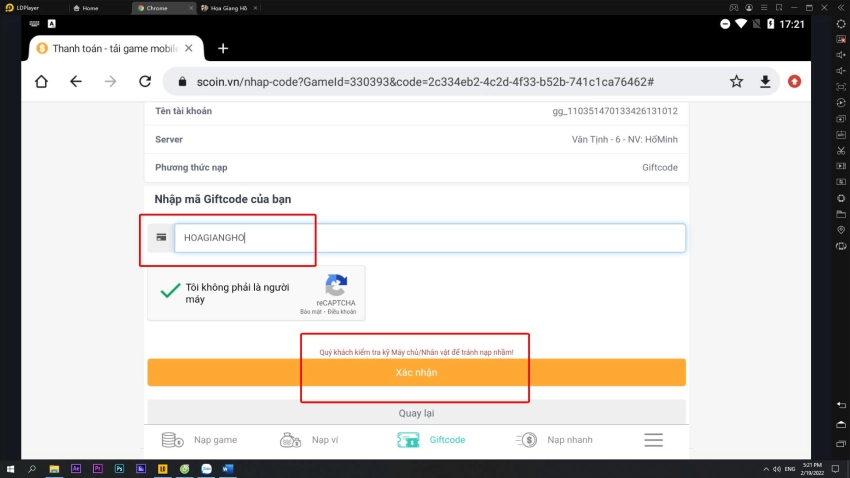This screenshot has height=478, width=850.
Task: Click the browser back arrow
Action: click(76, 82)
